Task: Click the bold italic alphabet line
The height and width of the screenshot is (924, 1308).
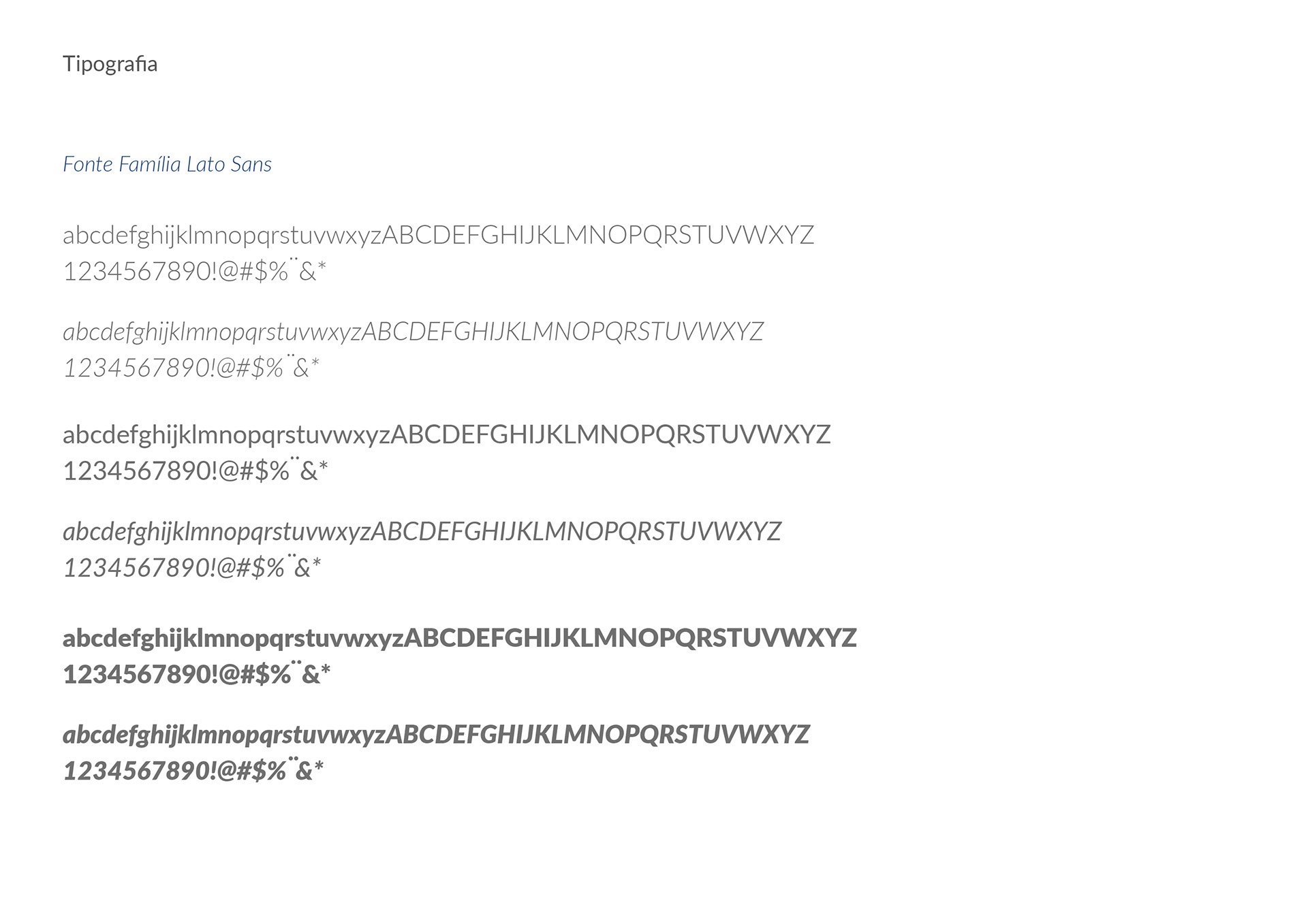Action: (436, 735)
